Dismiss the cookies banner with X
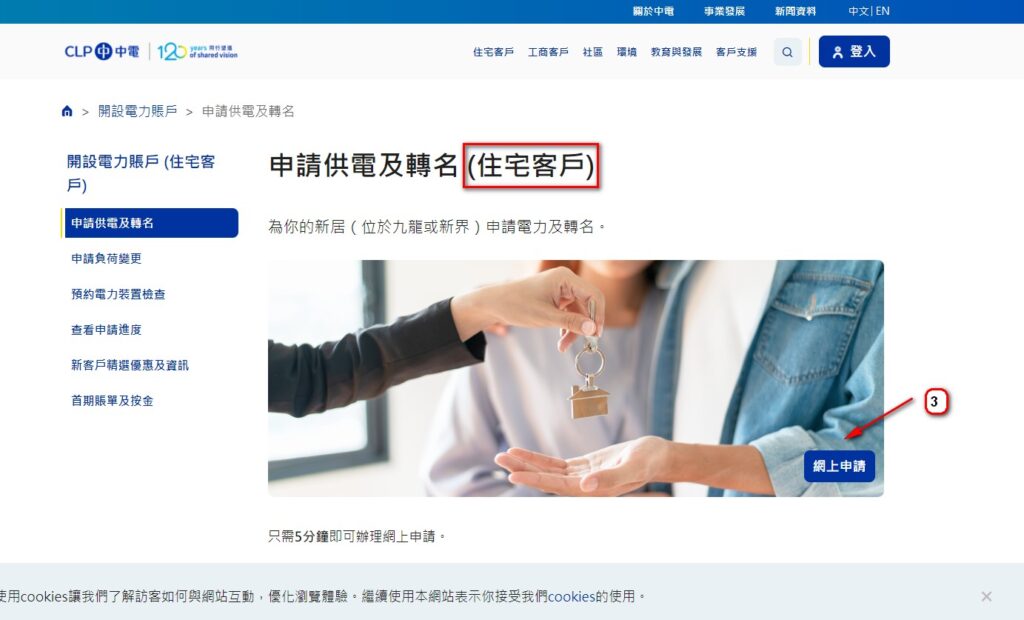 [x=986, y=596]
